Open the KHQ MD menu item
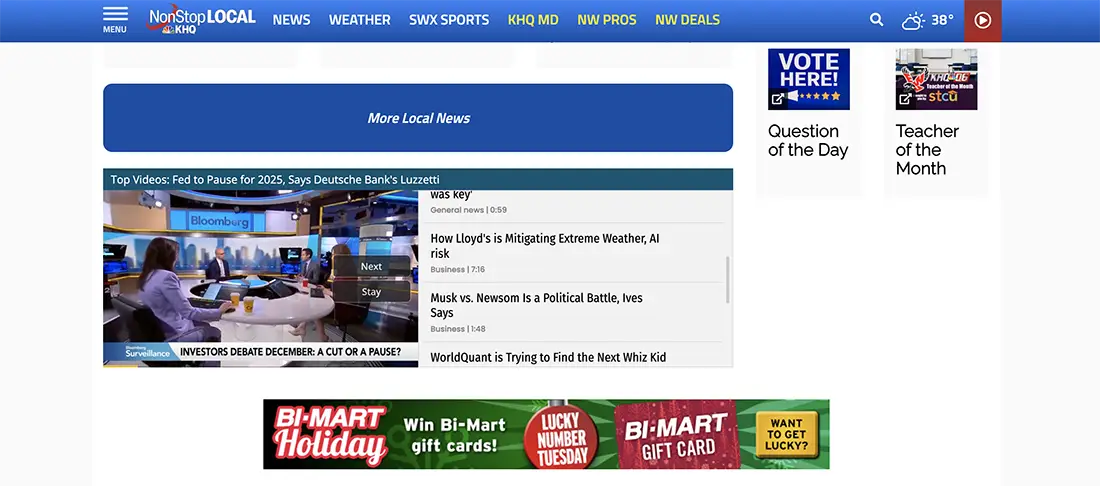This screenshot has height=486, width=1100. point(533,20)
